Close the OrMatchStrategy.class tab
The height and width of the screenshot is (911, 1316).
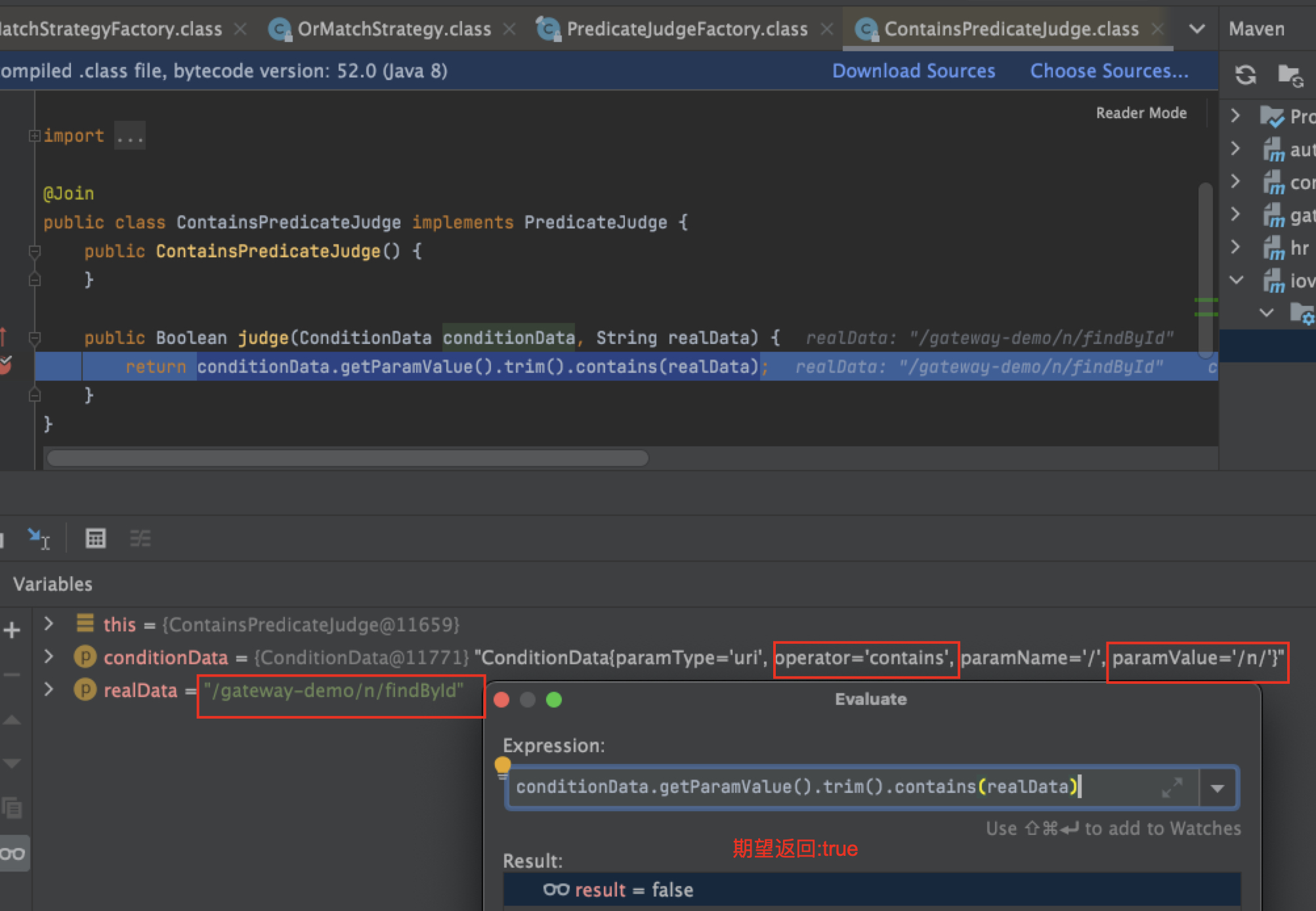[509, 29]
